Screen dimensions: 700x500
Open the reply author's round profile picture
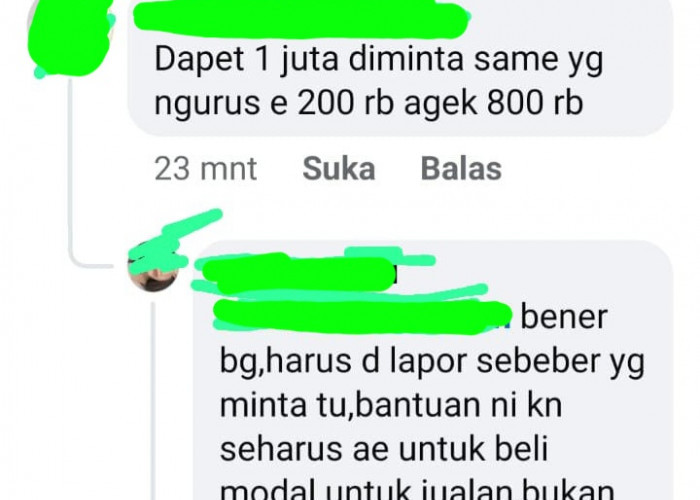[154, 266]
